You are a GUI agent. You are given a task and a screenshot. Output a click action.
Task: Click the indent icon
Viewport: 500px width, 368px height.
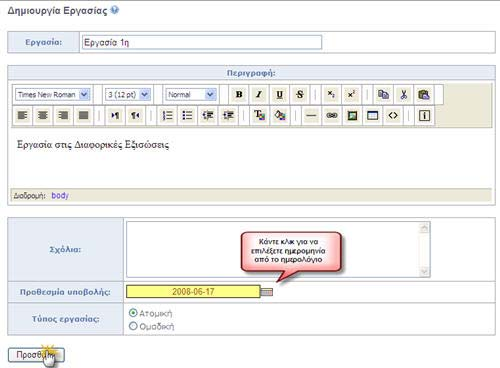point(228,115)
